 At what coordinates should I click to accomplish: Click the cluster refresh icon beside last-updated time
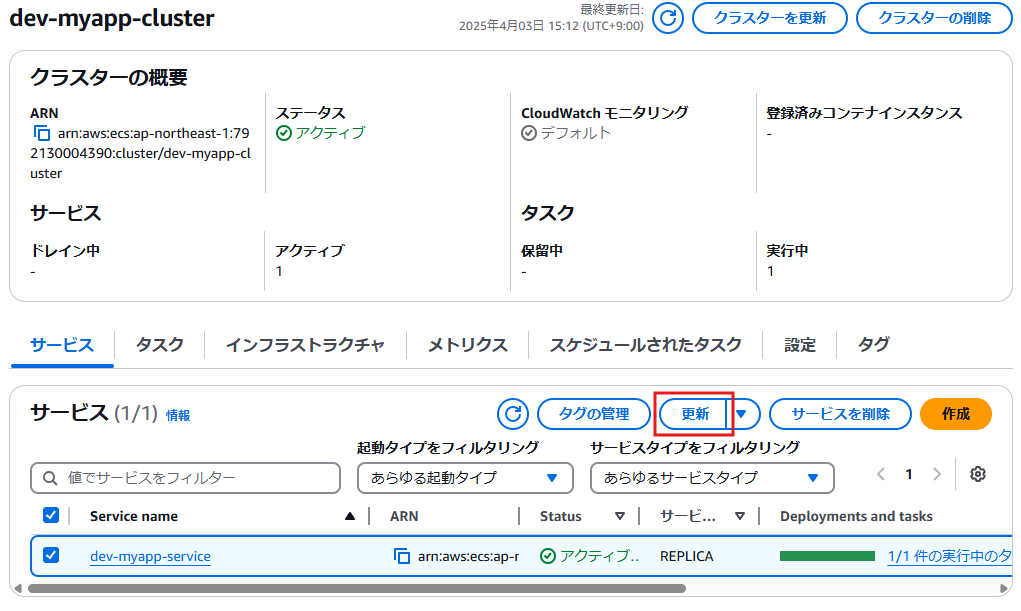[x=668, y=18]
